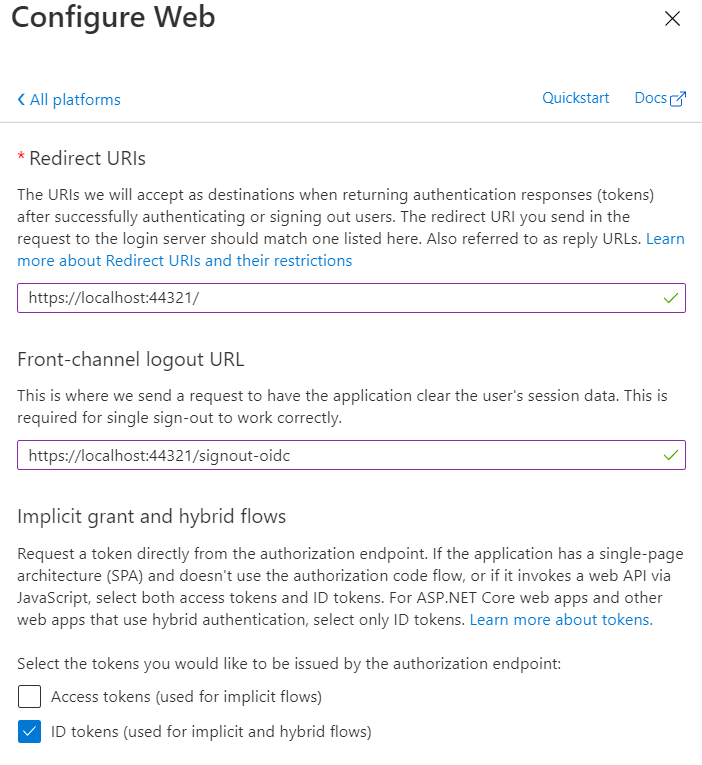This screenshot has width=702, height=765.
Task: Go back to All platforms
Action: point(74,100)
